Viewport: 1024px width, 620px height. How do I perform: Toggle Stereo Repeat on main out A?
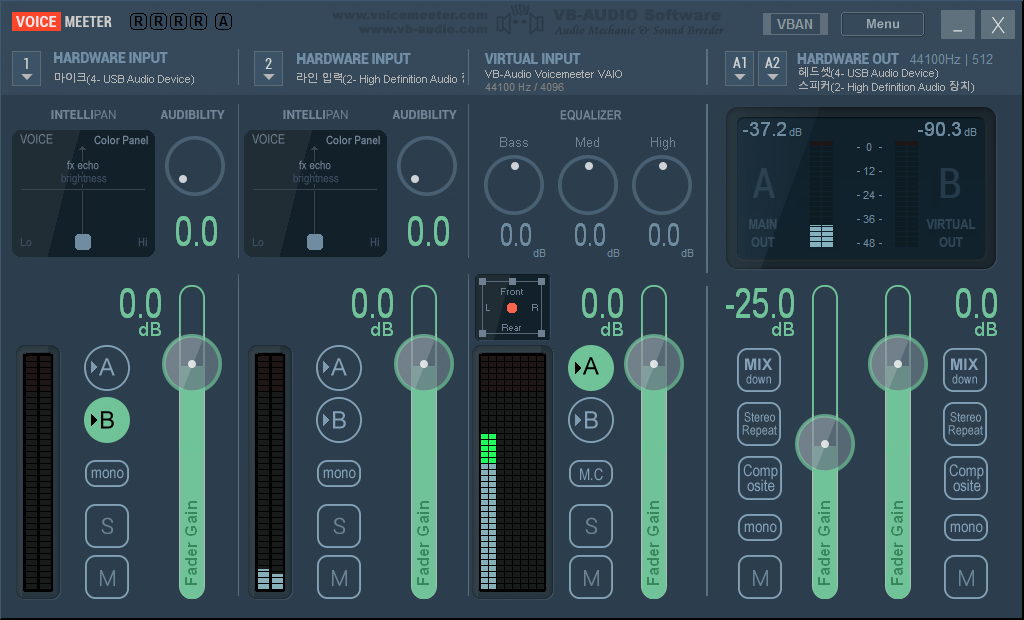(x=760, y=424)
